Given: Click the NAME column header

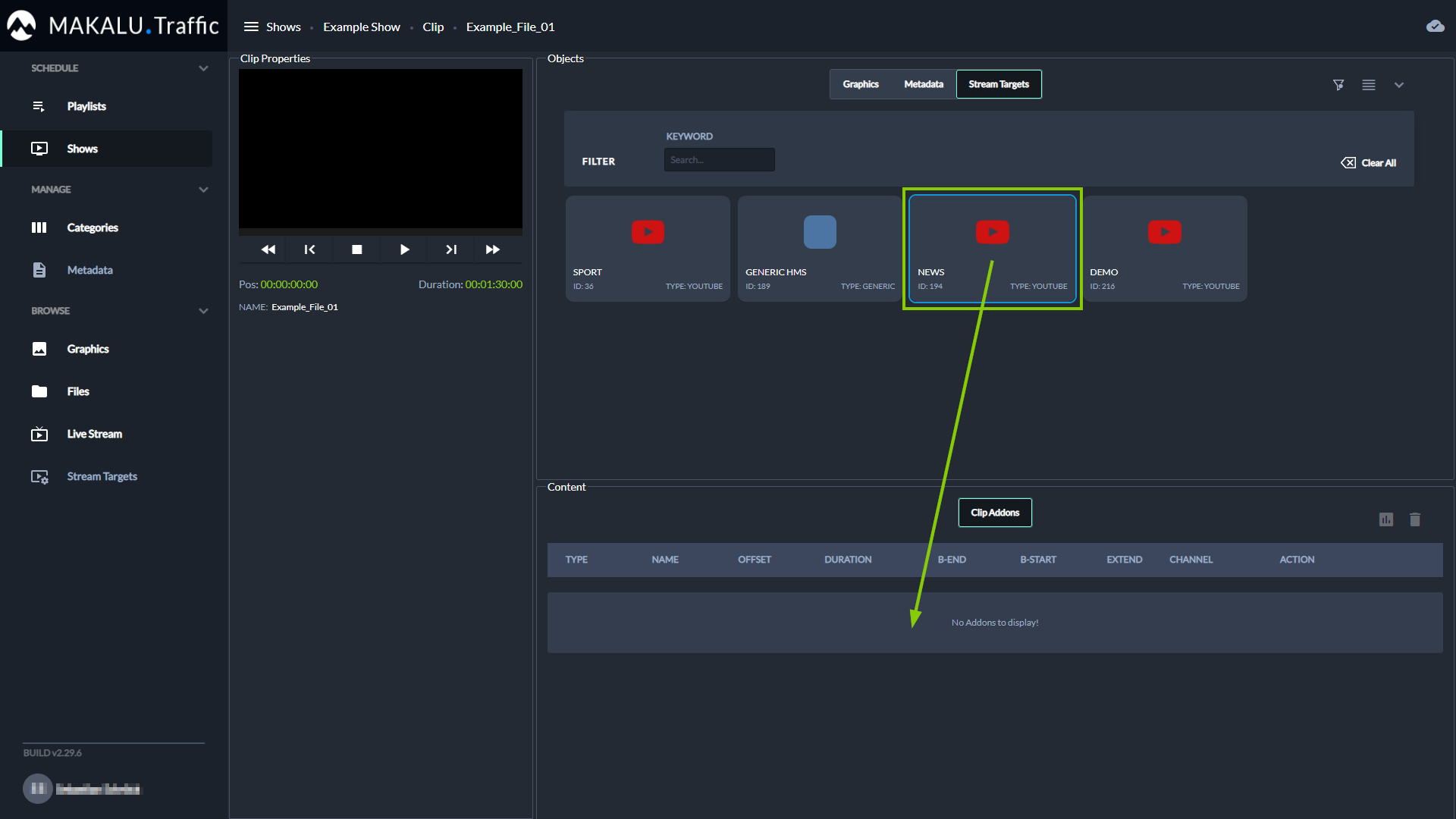Looking at the screenshot, I should coord(665,560).
